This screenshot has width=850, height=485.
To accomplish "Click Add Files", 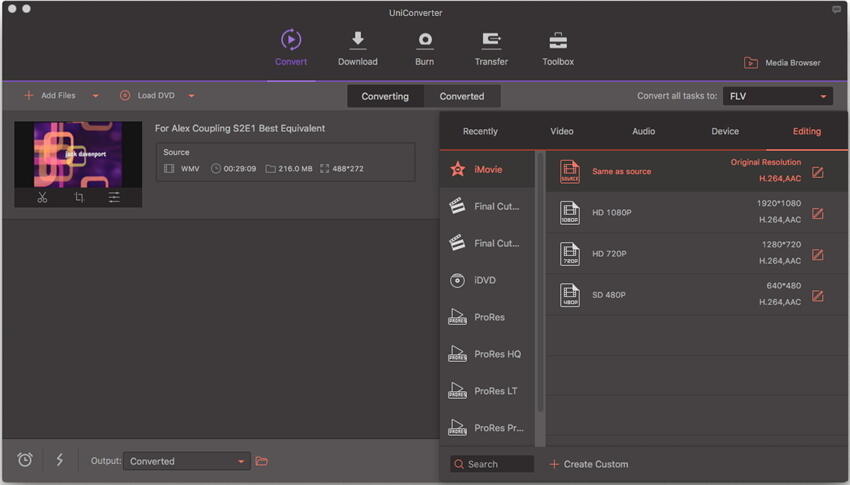I will [50, 95].
